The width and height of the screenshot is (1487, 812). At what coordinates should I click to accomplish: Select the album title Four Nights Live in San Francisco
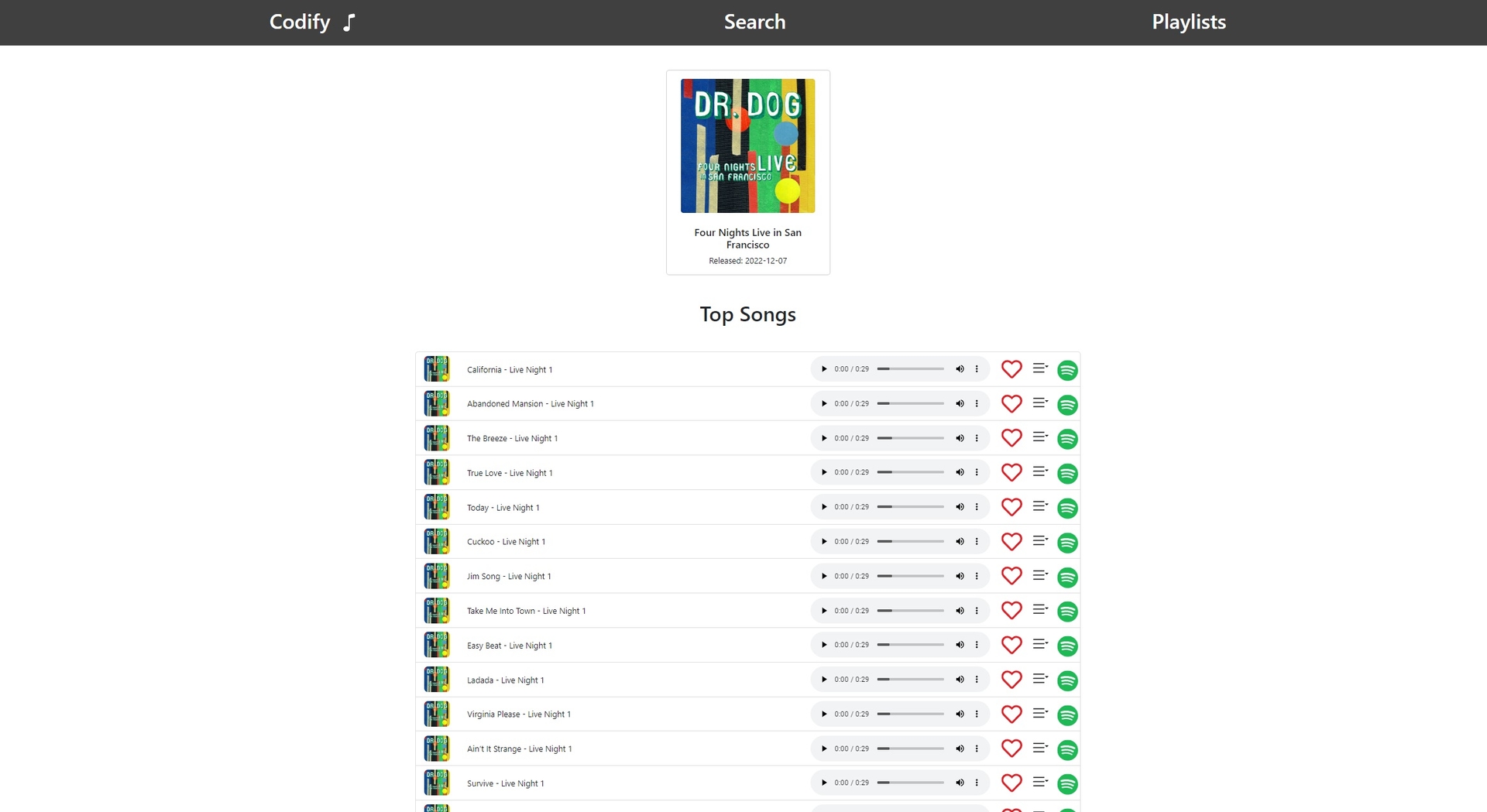pos(747,238)
